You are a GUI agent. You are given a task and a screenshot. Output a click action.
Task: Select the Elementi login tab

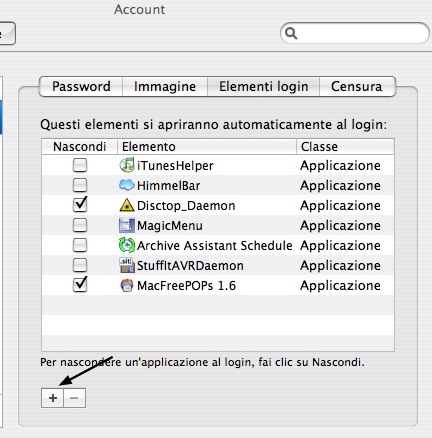click(263, 87)
